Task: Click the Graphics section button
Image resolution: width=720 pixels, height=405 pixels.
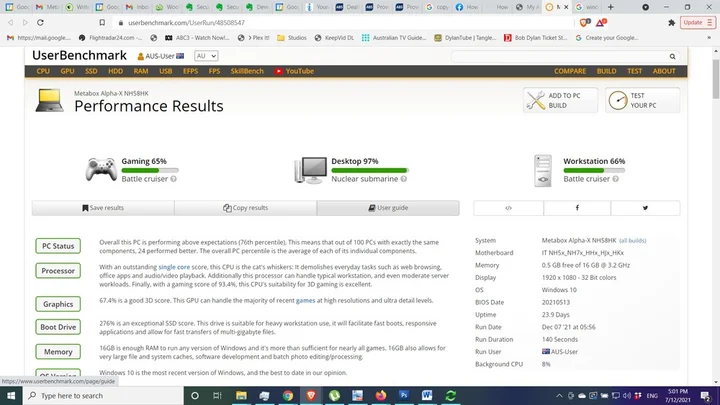Action: tap(58, 304)
